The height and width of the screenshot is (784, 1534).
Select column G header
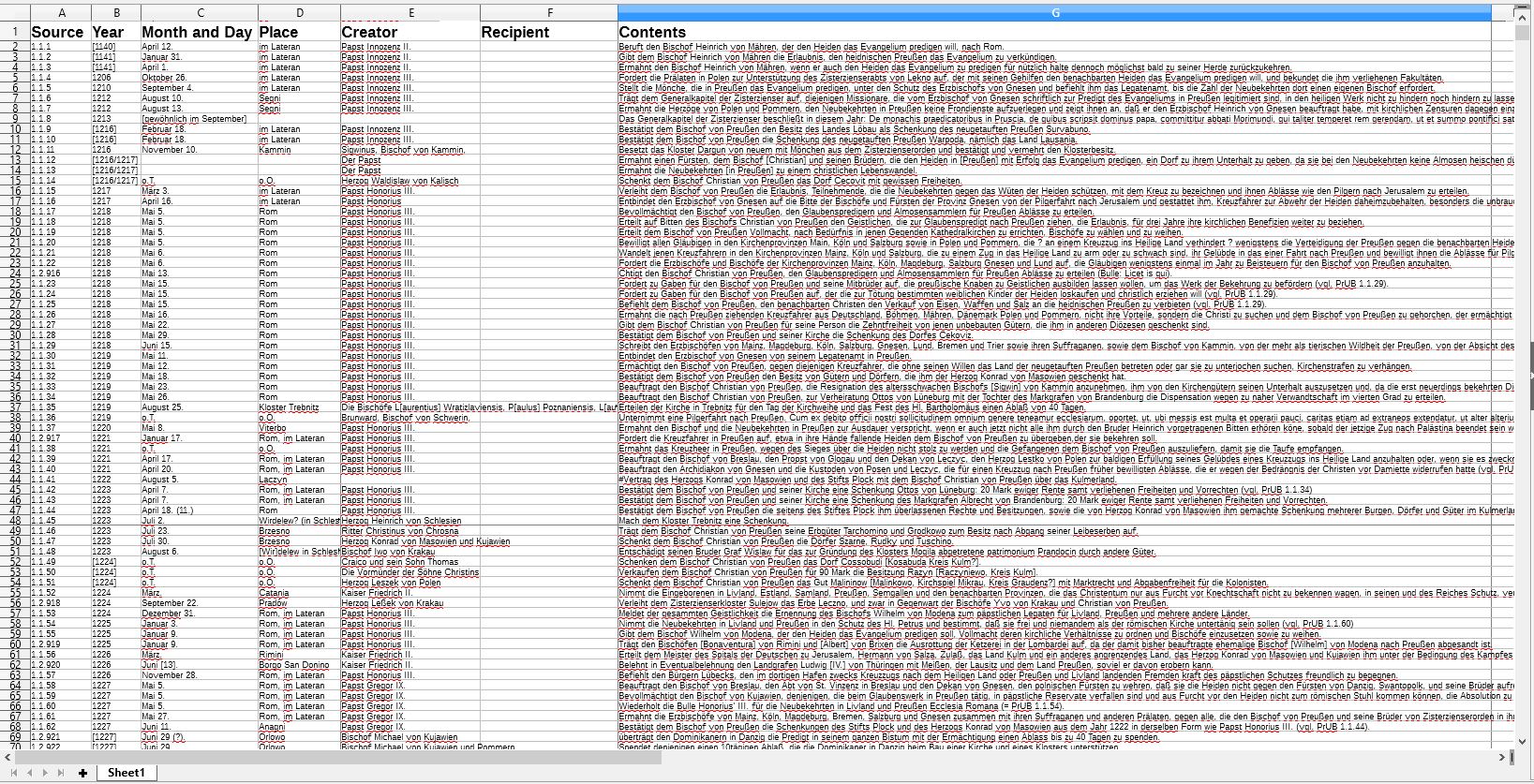(1054, 12)
